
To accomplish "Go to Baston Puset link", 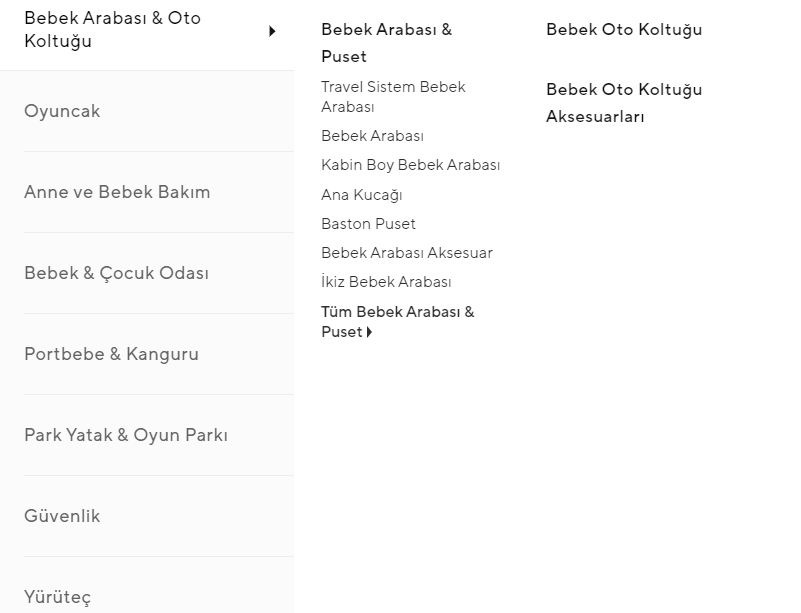I will tap(368, 224).
